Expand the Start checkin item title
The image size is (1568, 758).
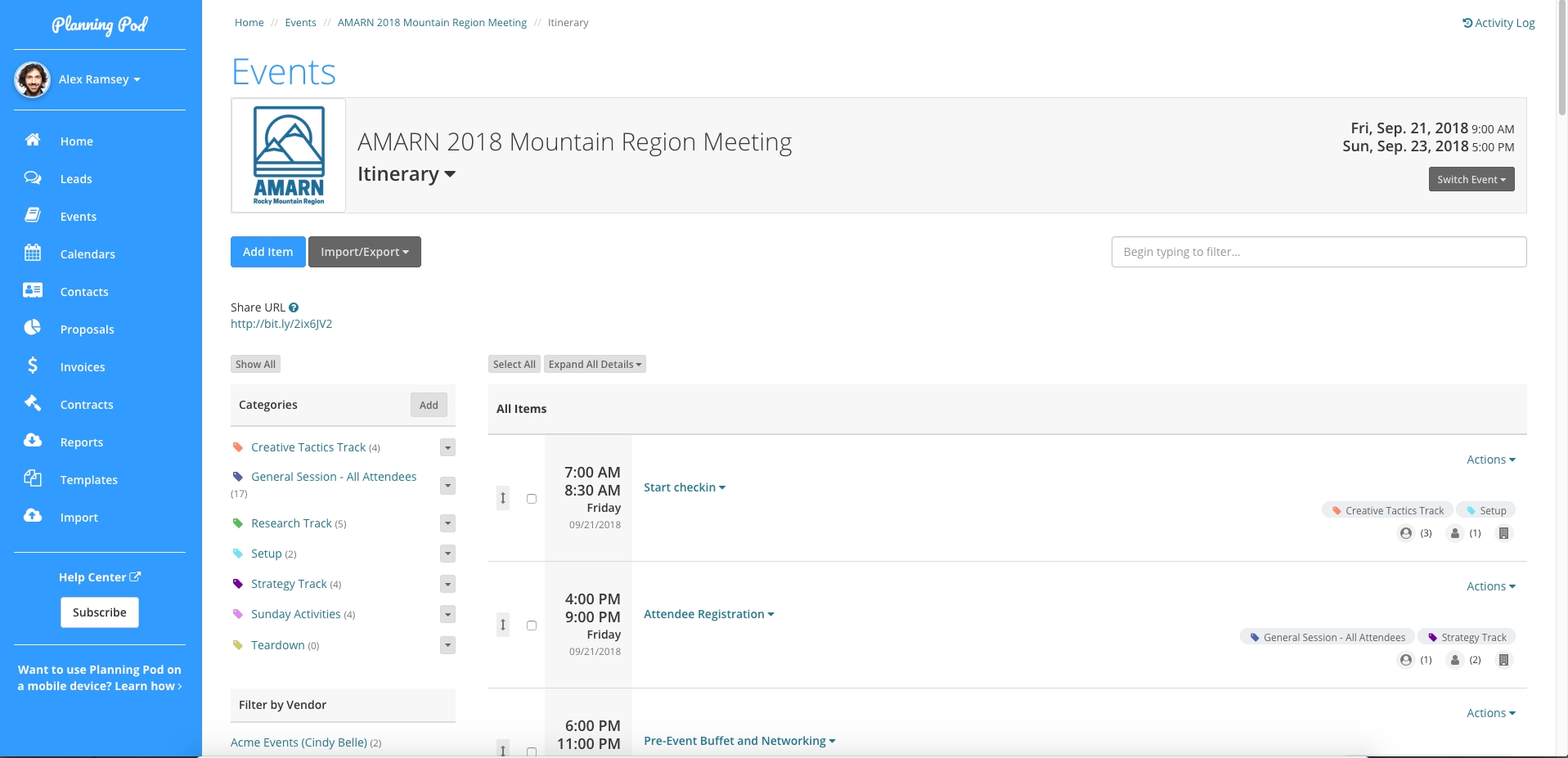[x=685, y=487]
